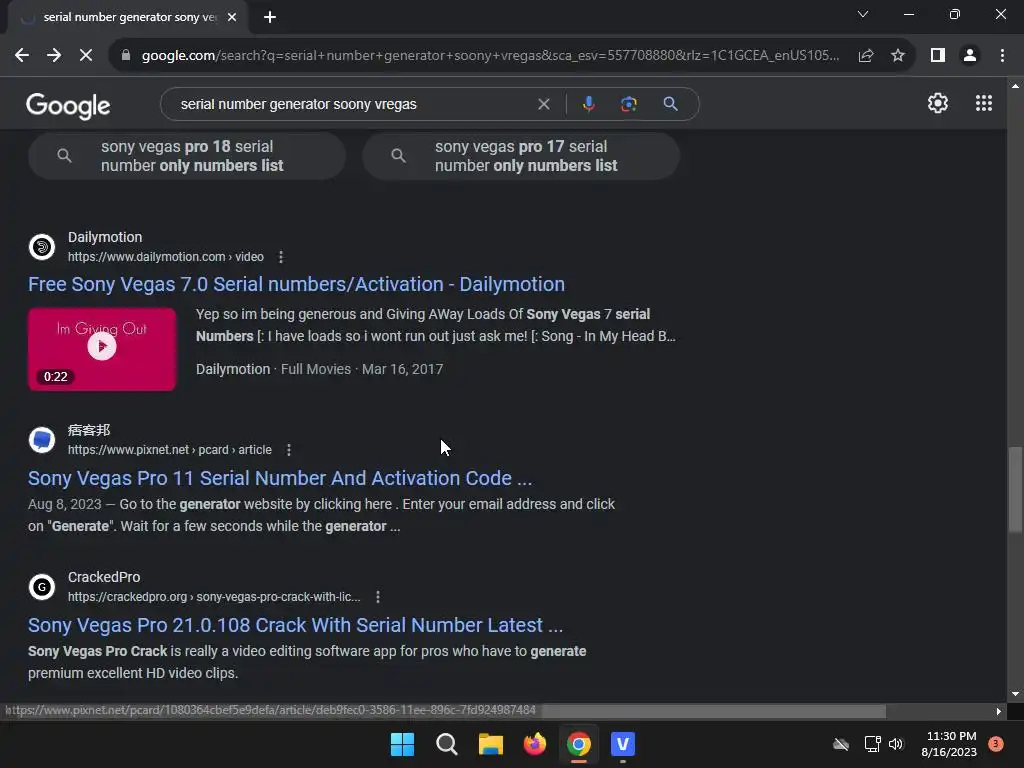This screenshot has height=768, width=1024.
Task: Click the Dailymotion site favicon
Action: pos(42,247)
